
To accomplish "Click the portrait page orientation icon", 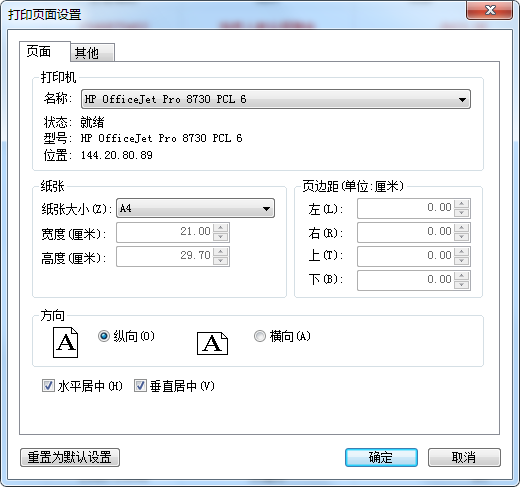I will [65, 342].
